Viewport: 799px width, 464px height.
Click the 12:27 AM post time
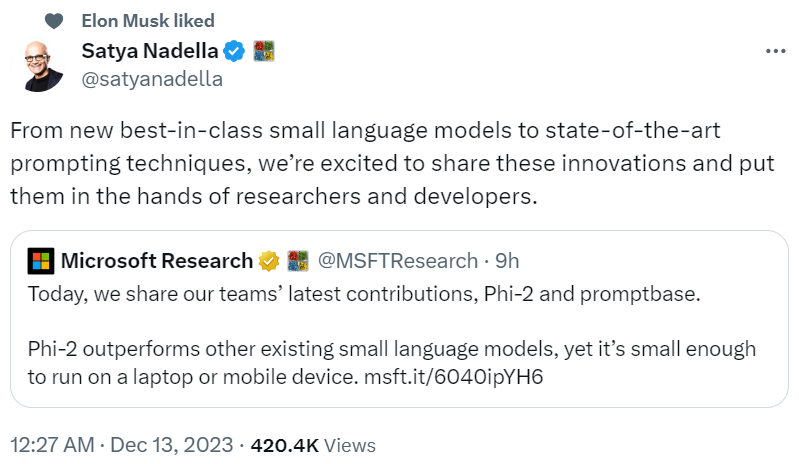50,444
